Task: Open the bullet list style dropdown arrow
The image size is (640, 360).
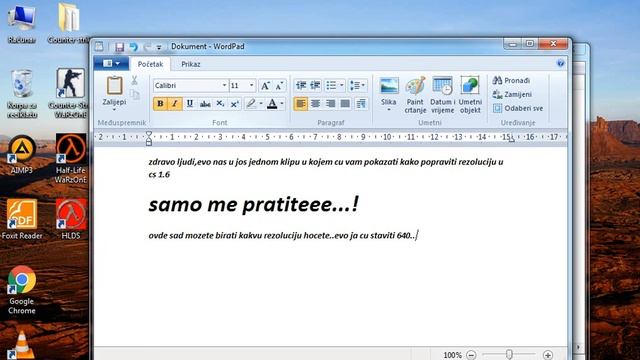Action: (x=342, y=85)
